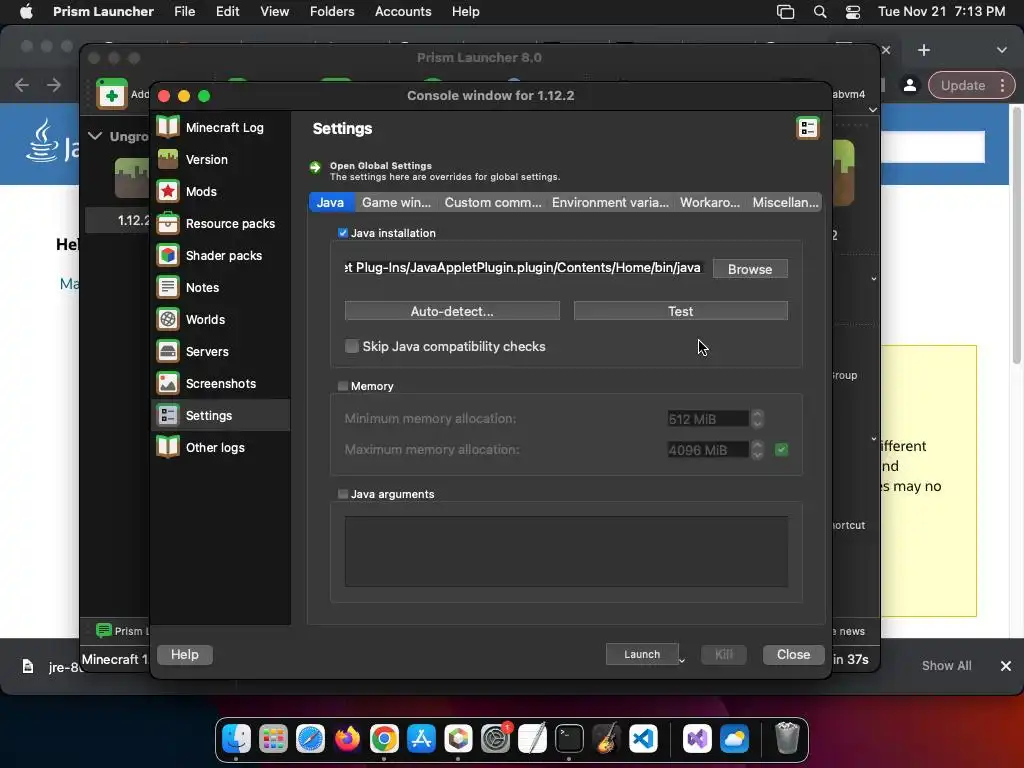Open Spotlight search in the menu bar
The width and height of the screenshot is (1024, 768).
click(x=820, y=12)
